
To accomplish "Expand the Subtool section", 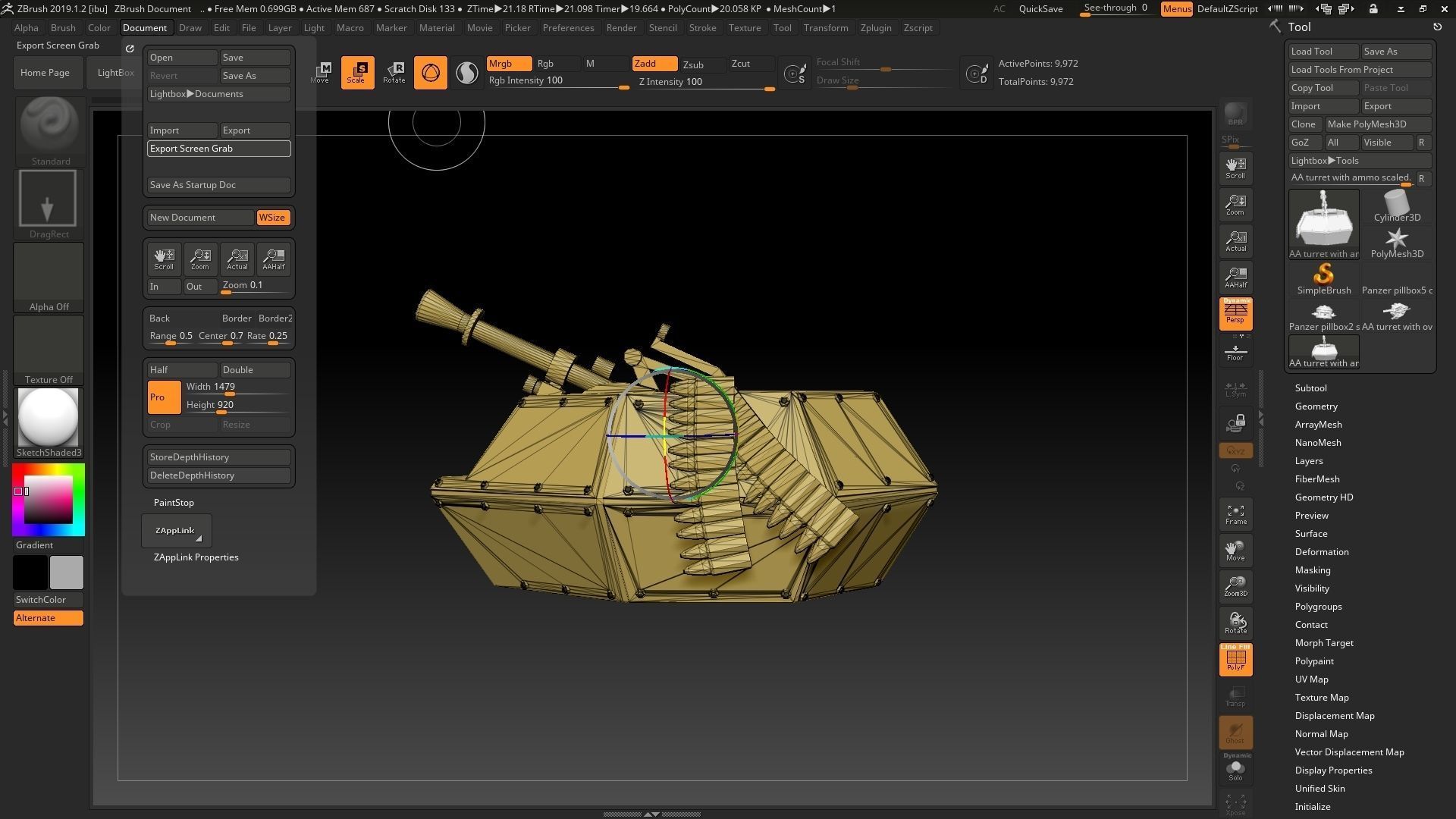I will pyautogui.click(x=1310, y=388).
